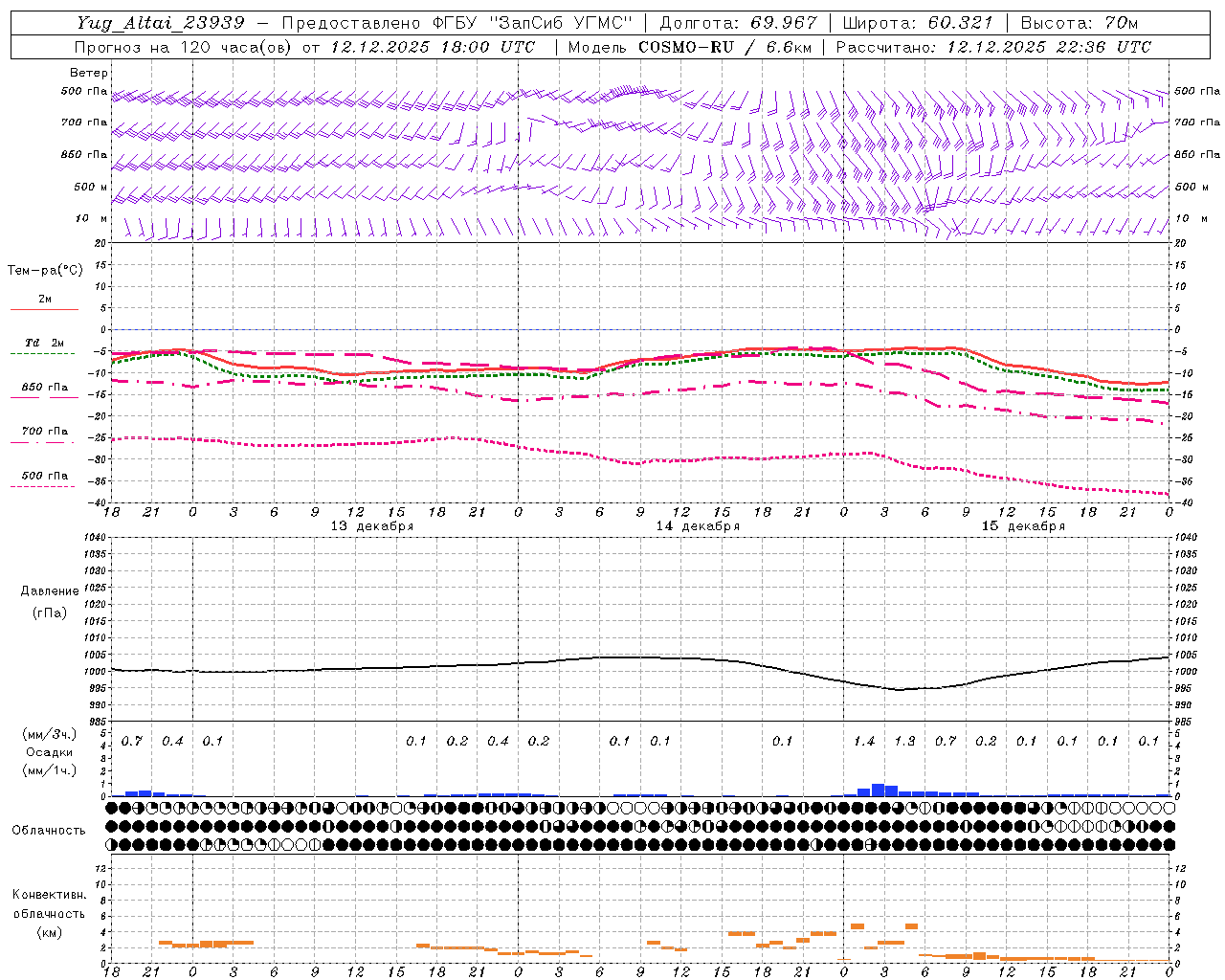Click the station name Yug_Altai_23939

(161, 23)
